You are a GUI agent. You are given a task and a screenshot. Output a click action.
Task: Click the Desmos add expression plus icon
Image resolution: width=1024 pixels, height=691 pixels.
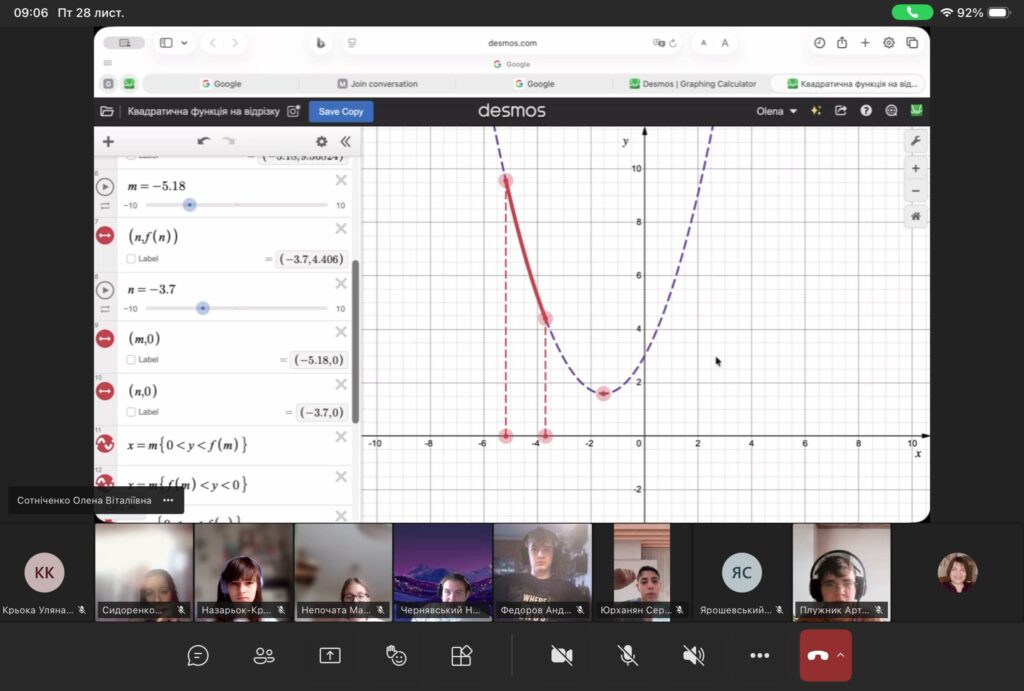click(x=108, y=142)
